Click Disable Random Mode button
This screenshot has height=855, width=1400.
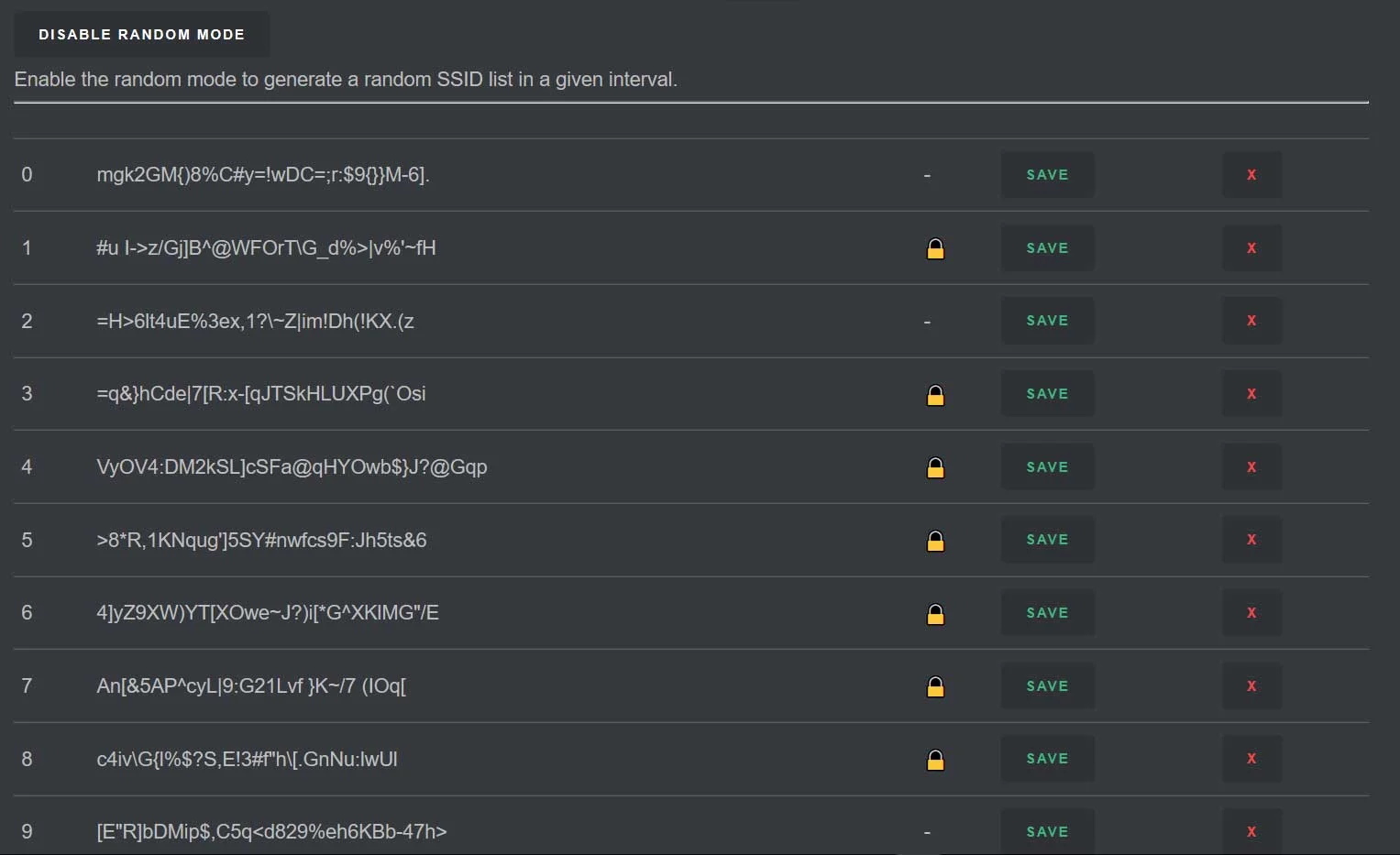(142, 35)
